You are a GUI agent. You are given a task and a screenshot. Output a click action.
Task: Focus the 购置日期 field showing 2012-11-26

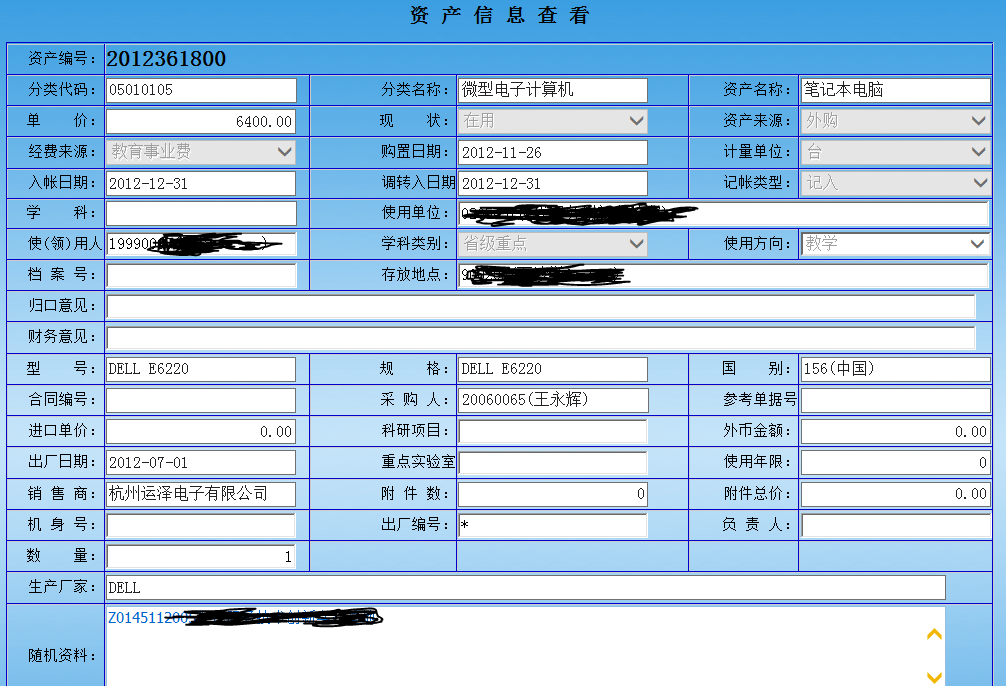(552, 152)
